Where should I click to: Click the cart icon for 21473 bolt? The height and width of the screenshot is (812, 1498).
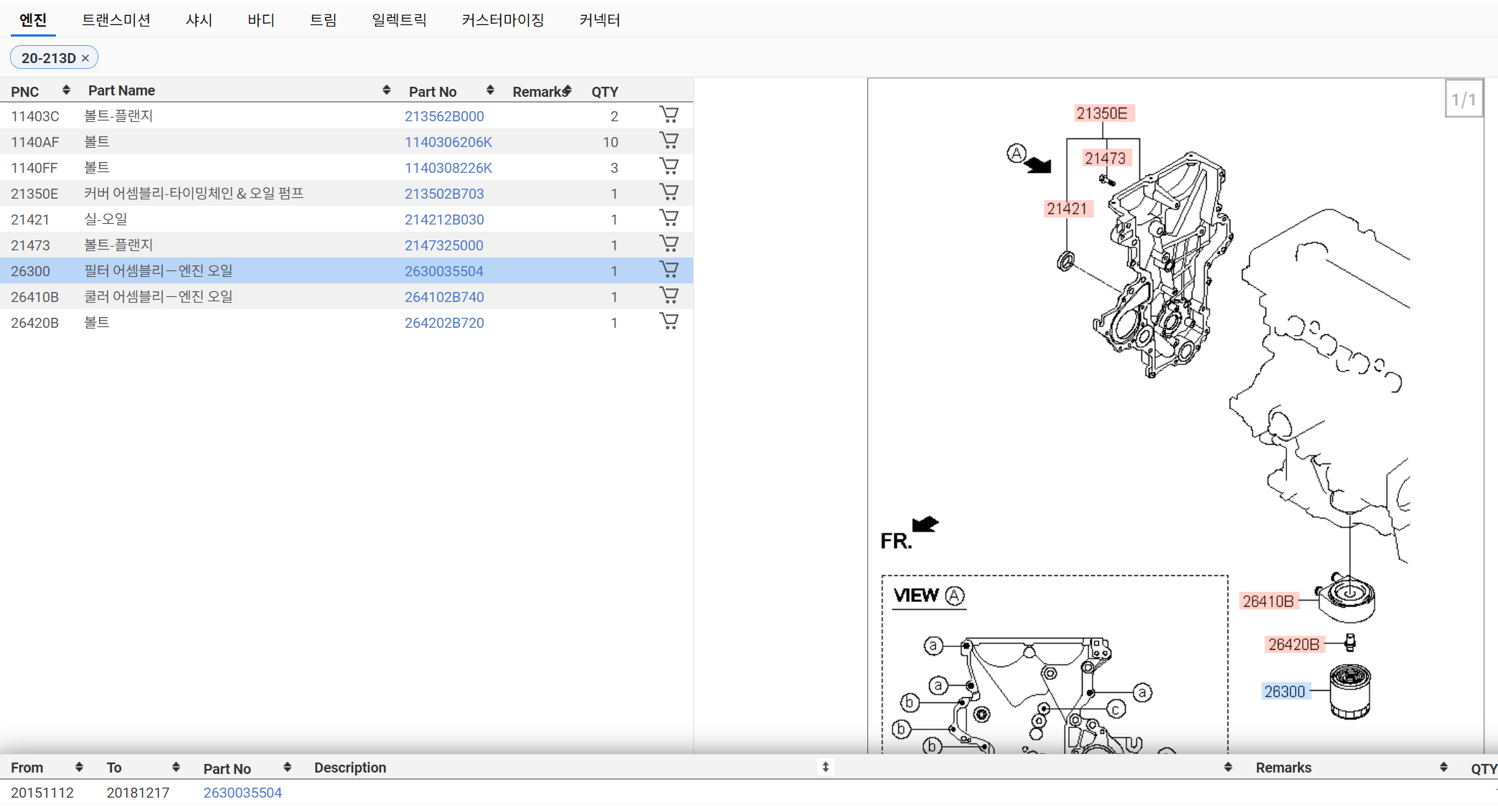pyautogui.click(x=669, y=244)
